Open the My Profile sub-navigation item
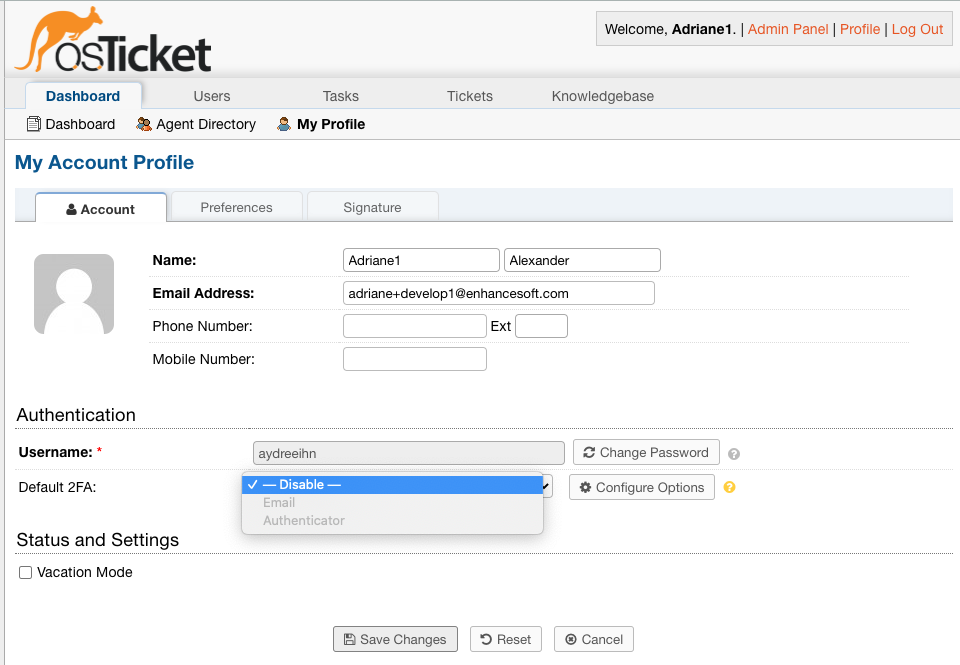The image size is (960, 665). tap(321, 124)
